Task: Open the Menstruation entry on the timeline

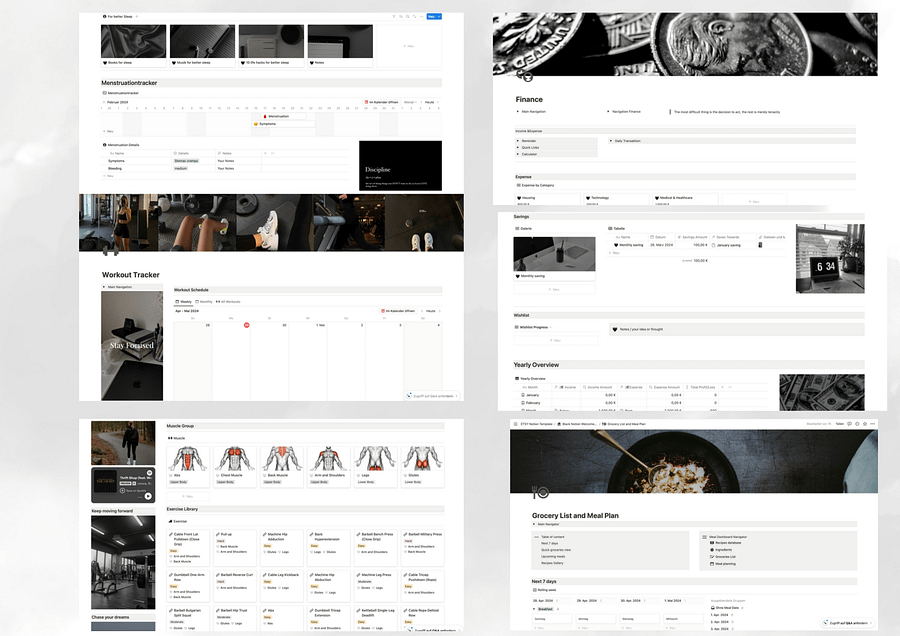Action: (x=284, y=117)
